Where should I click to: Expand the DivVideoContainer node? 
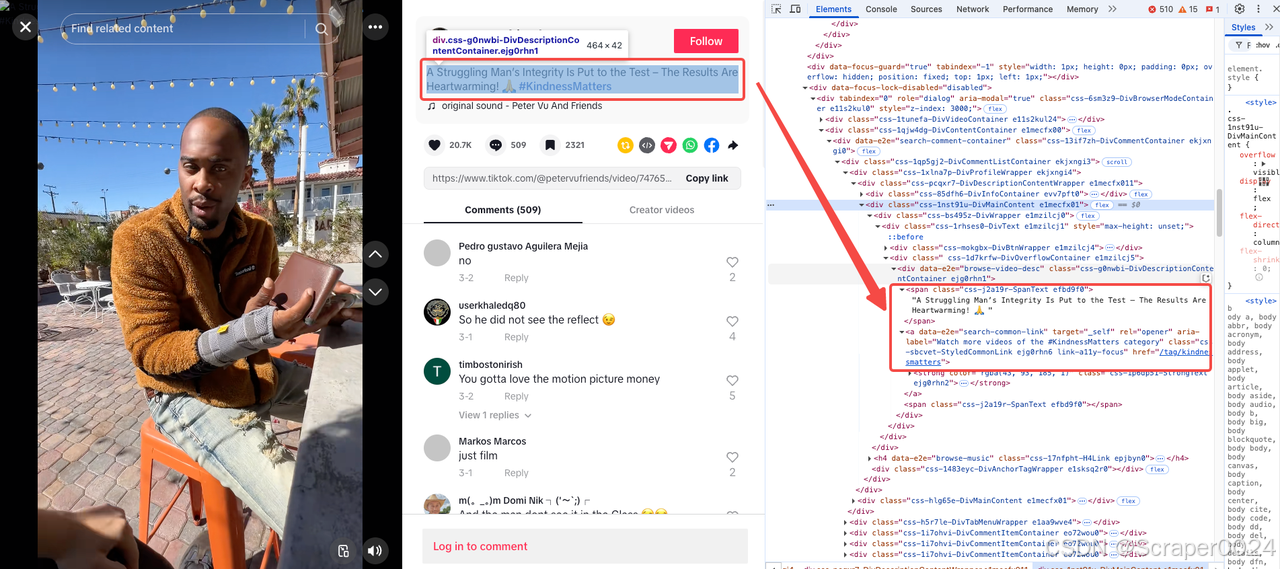[x=822, y=120]
